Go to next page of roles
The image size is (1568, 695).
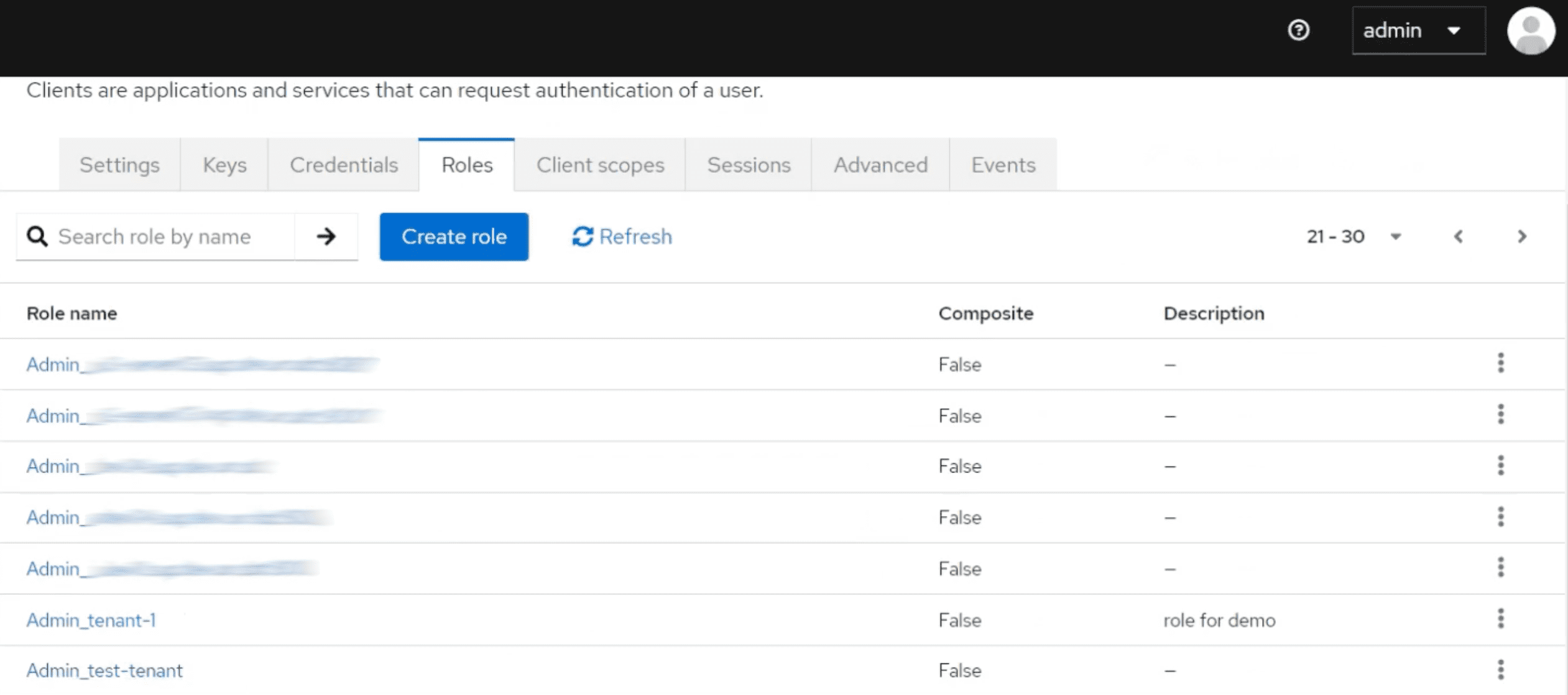(1521, 236)
